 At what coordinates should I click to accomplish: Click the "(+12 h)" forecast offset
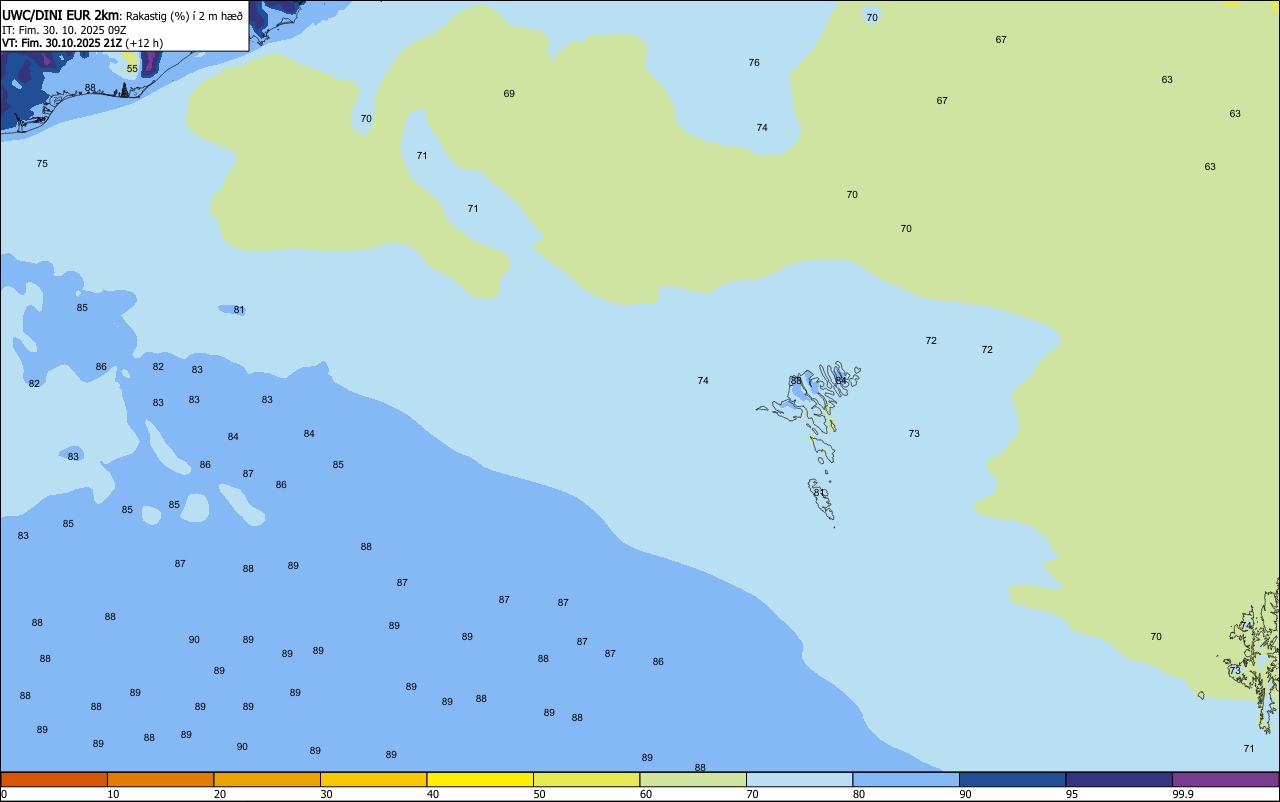[x=144, y=43]
